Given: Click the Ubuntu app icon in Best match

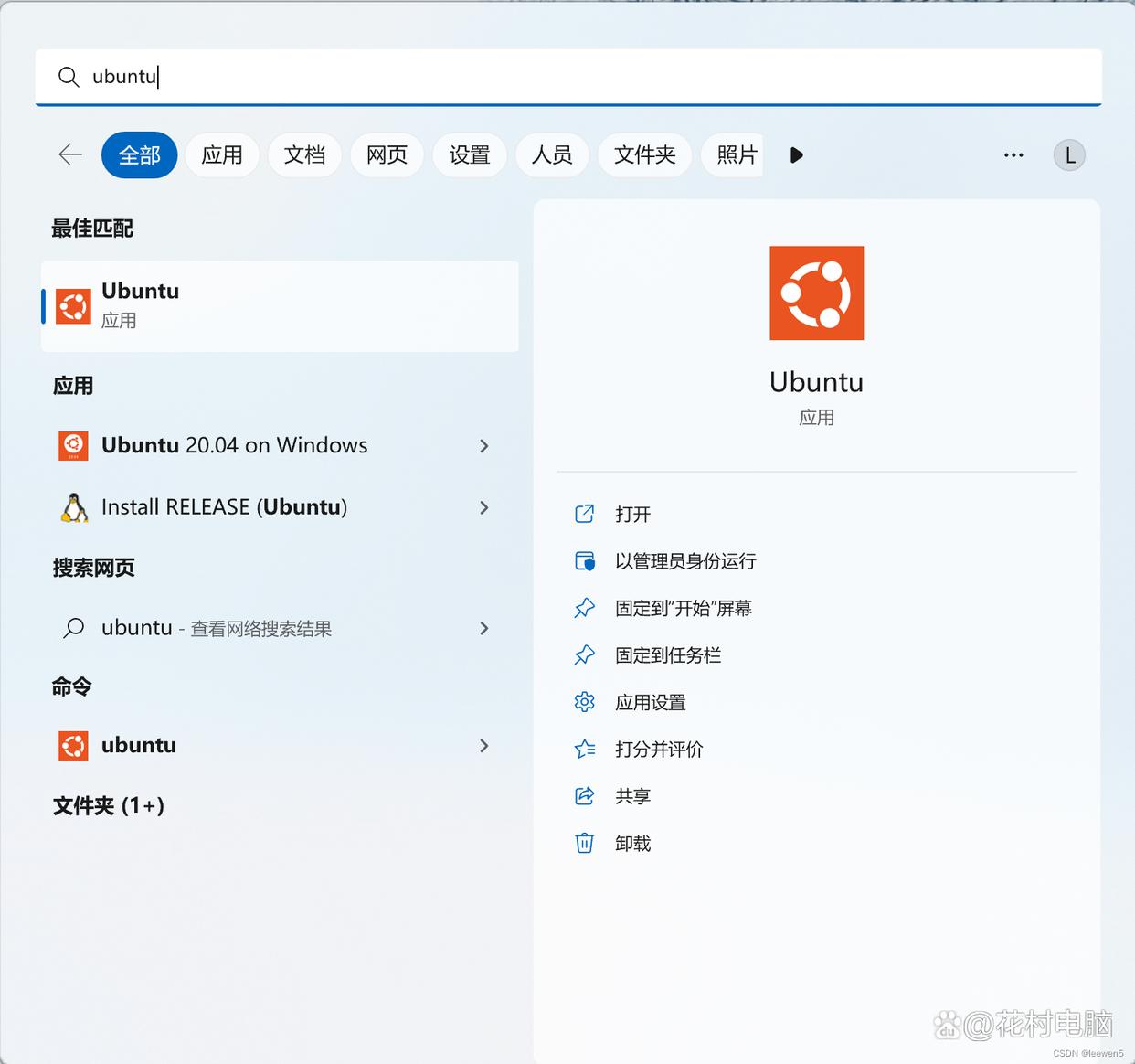Looking at the screenshot, I should point(73,305).
